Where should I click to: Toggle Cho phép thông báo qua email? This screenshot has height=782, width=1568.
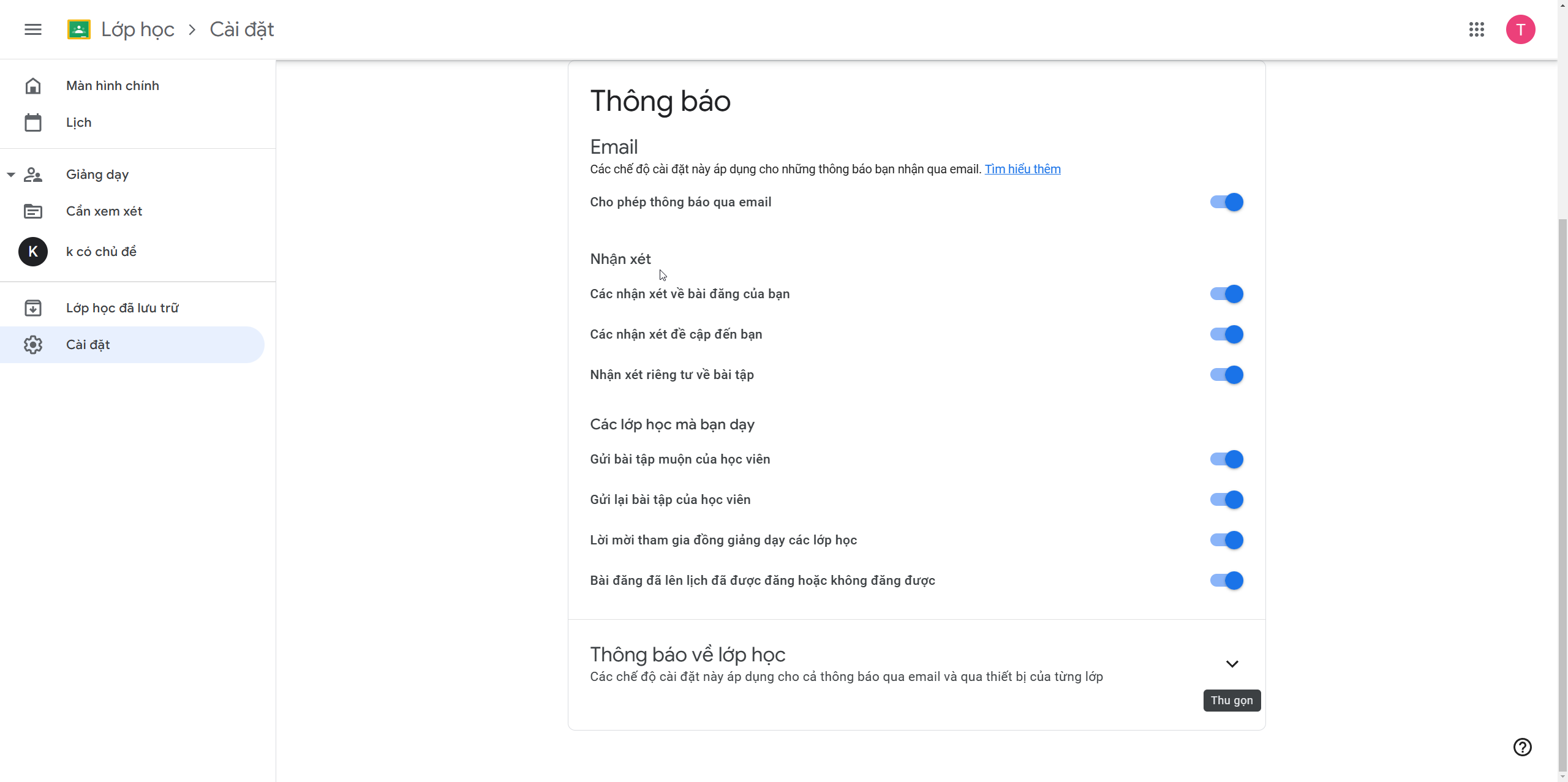tap(1226, 202)
